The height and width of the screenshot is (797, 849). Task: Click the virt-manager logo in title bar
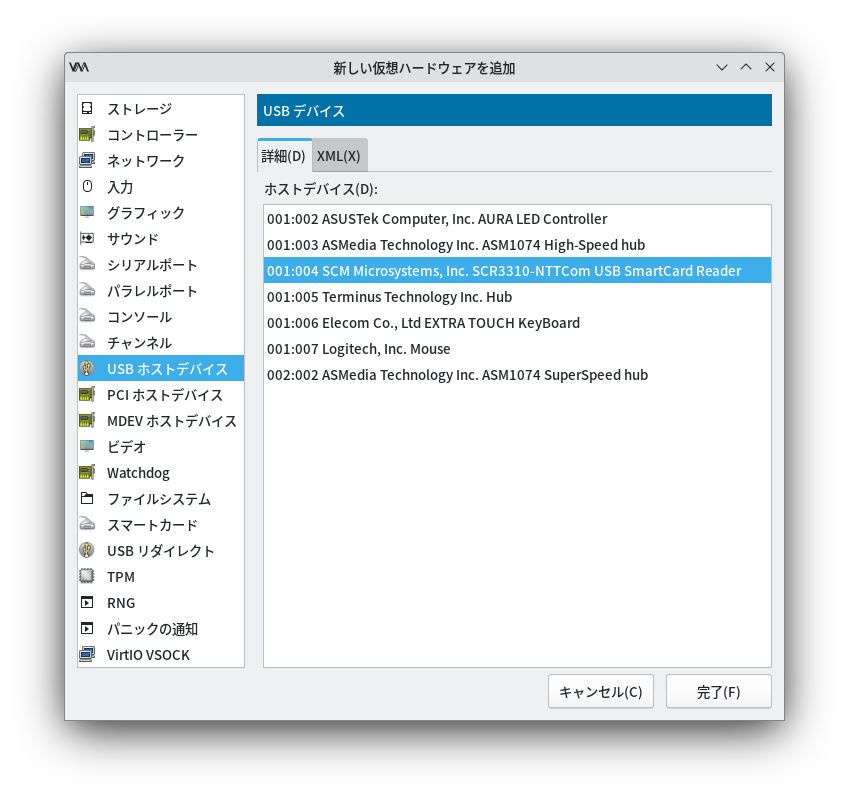pos(79,67)
